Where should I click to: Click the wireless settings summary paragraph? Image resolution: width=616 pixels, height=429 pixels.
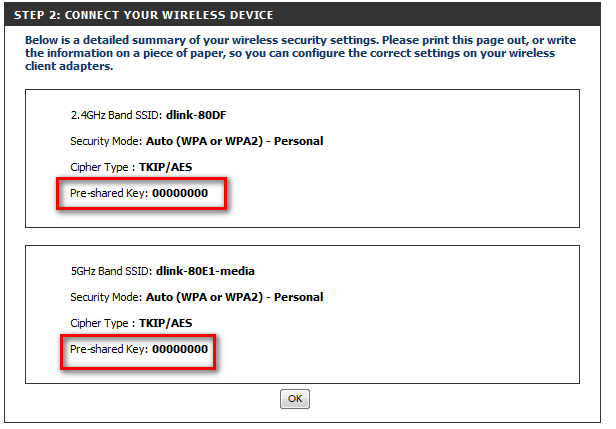[300, 52]
